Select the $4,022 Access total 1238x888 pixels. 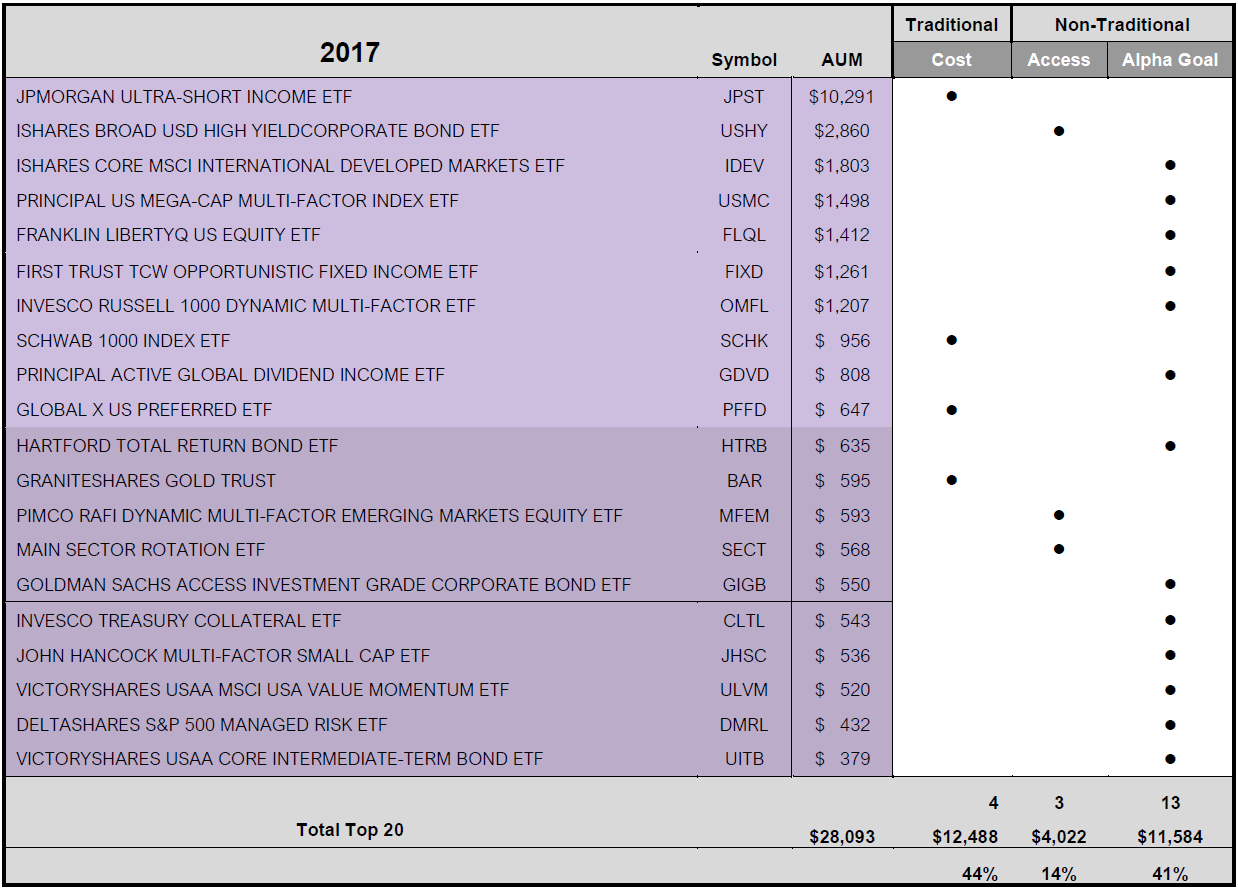pyautogui.click(x=1059, y=837)
